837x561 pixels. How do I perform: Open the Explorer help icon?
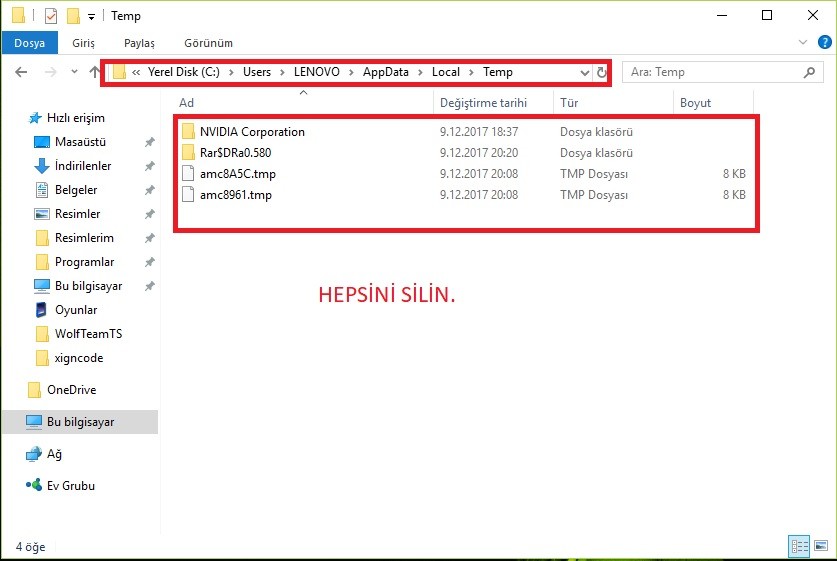[x=825, y=42]
